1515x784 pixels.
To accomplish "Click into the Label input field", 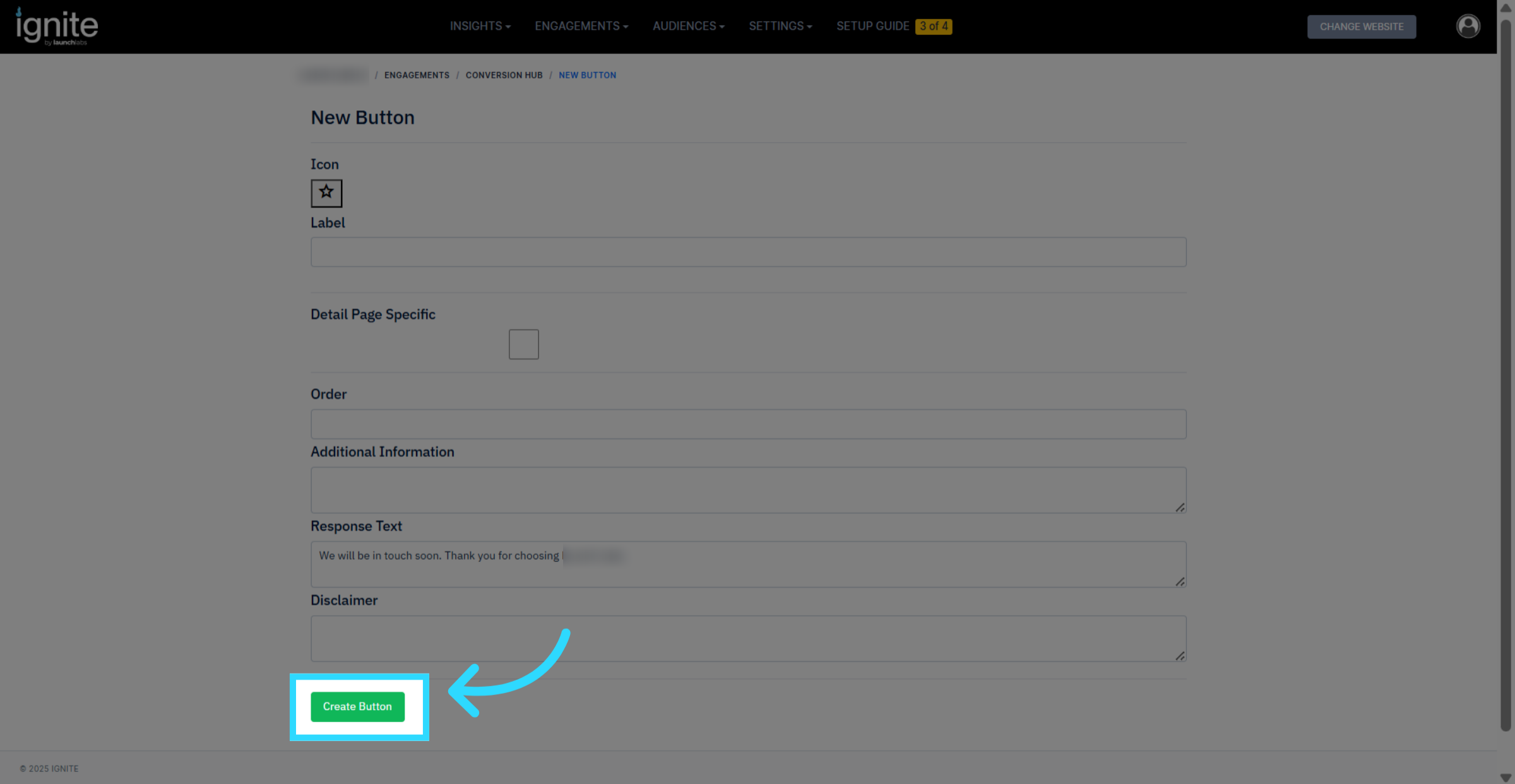I will tap(748, 252).
